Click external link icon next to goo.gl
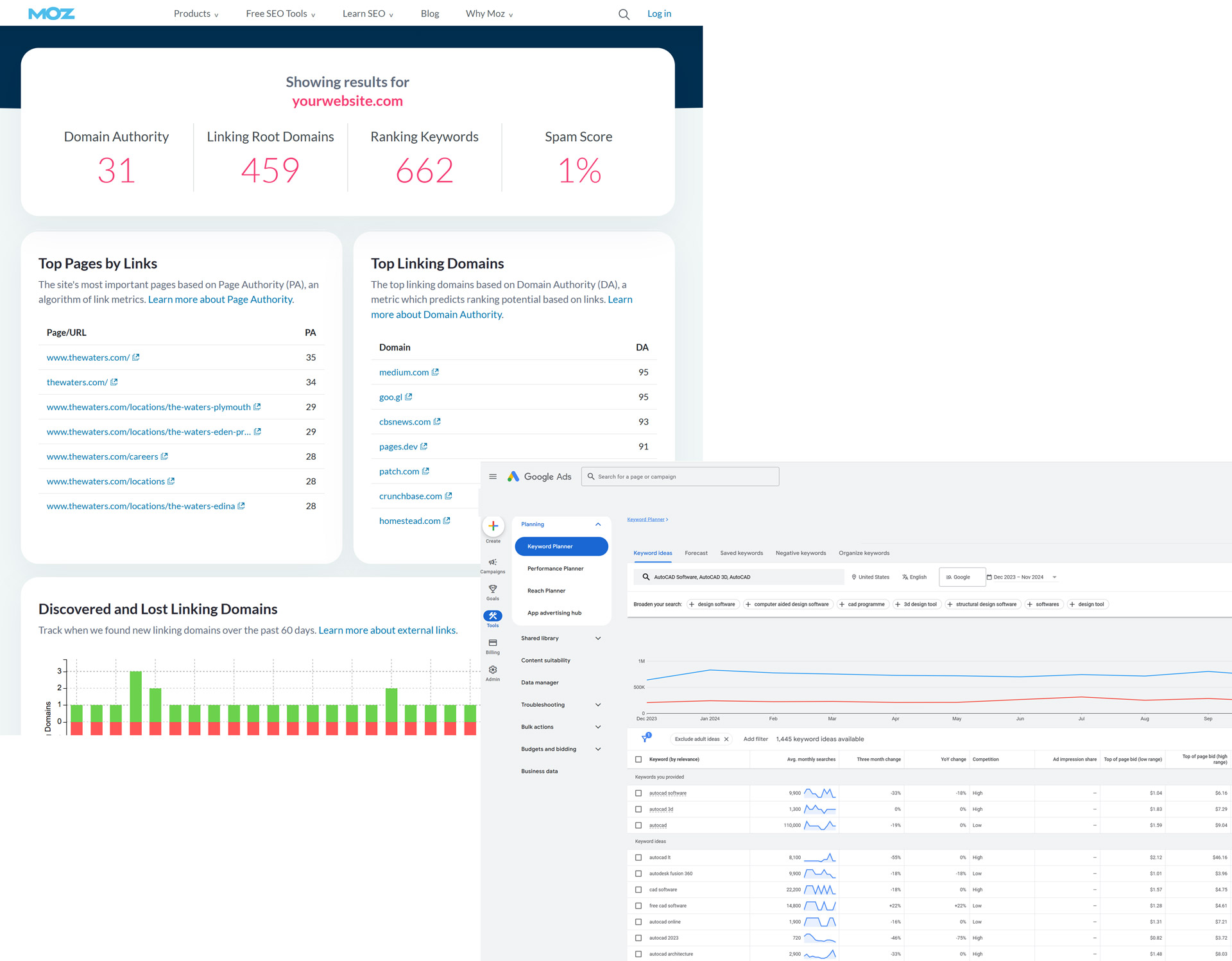The height and width of the screenshot is (961, 1232). [409, 397]
